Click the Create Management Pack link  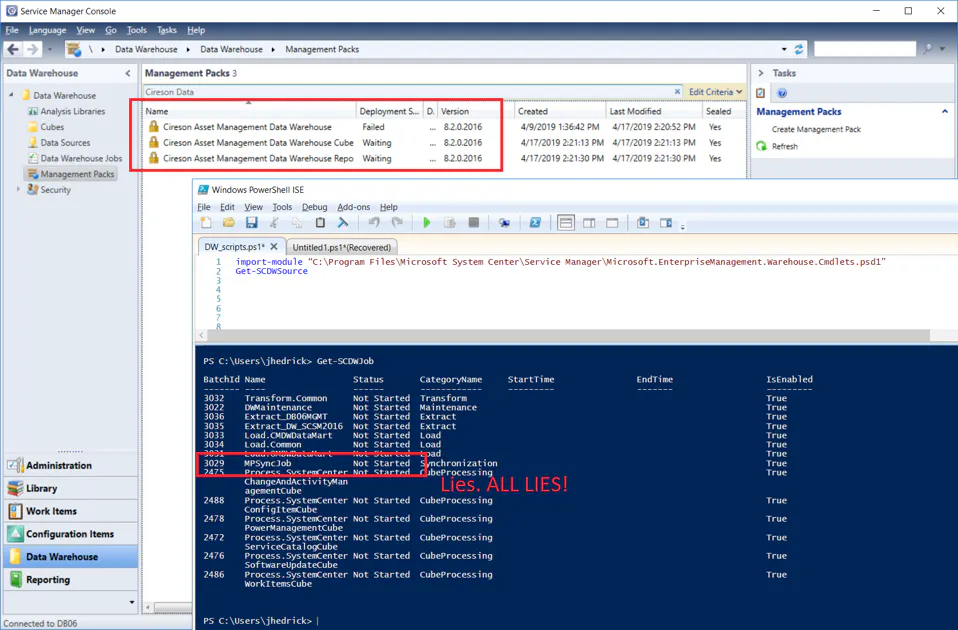pyautogui.click(x=816, y=130)
